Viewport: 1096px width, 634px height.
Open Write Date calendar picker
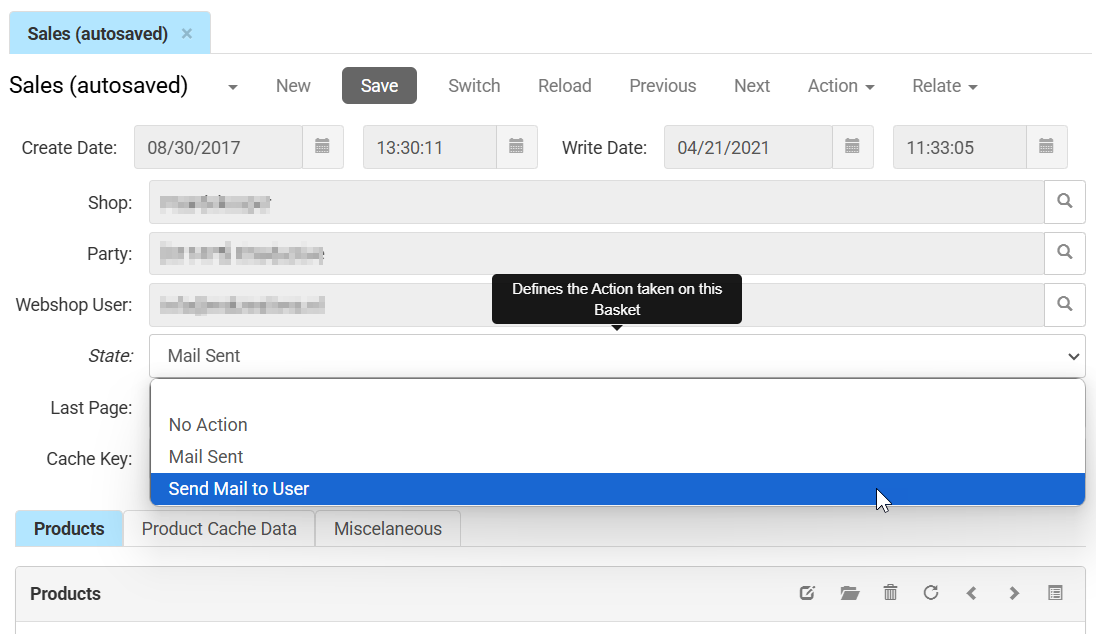pos(852,147)
